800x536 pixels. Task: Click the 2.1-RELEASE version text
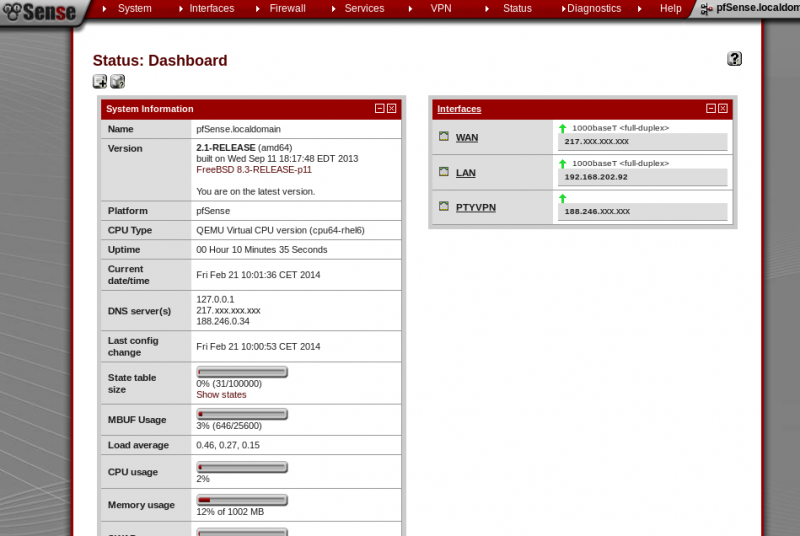(226, 147)
